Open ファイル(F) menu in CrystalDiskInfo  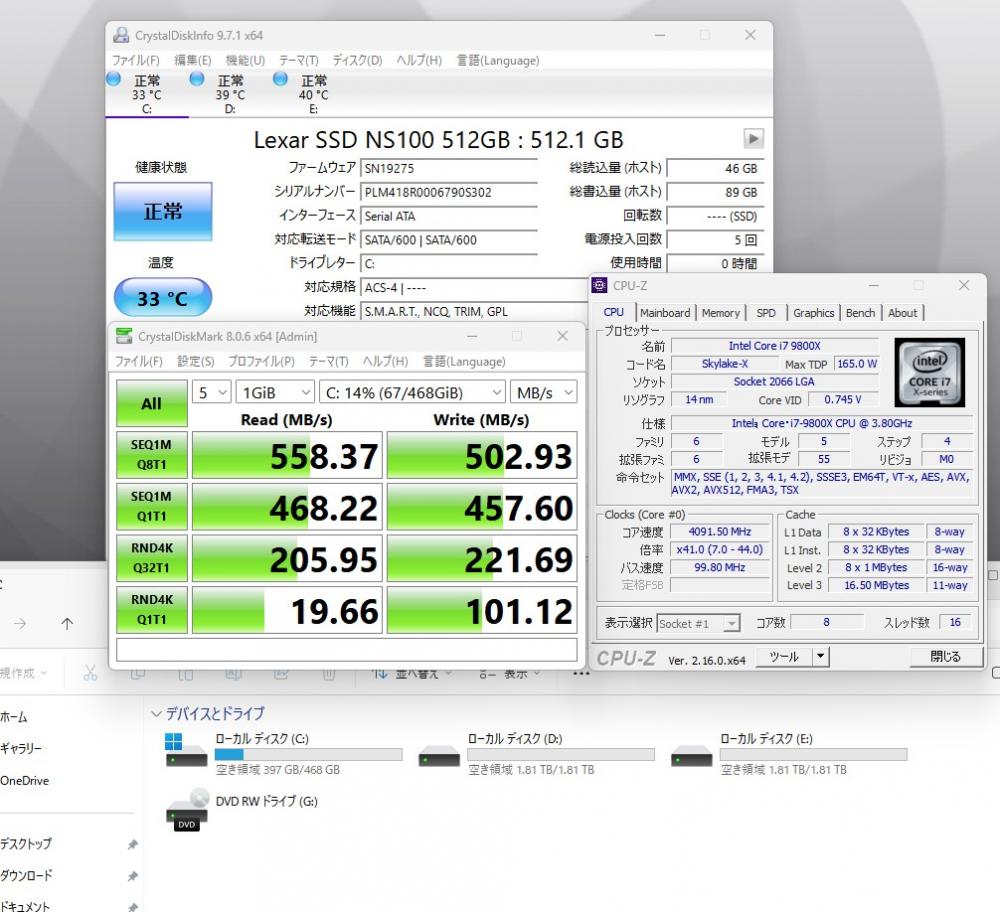coord(136,60)
